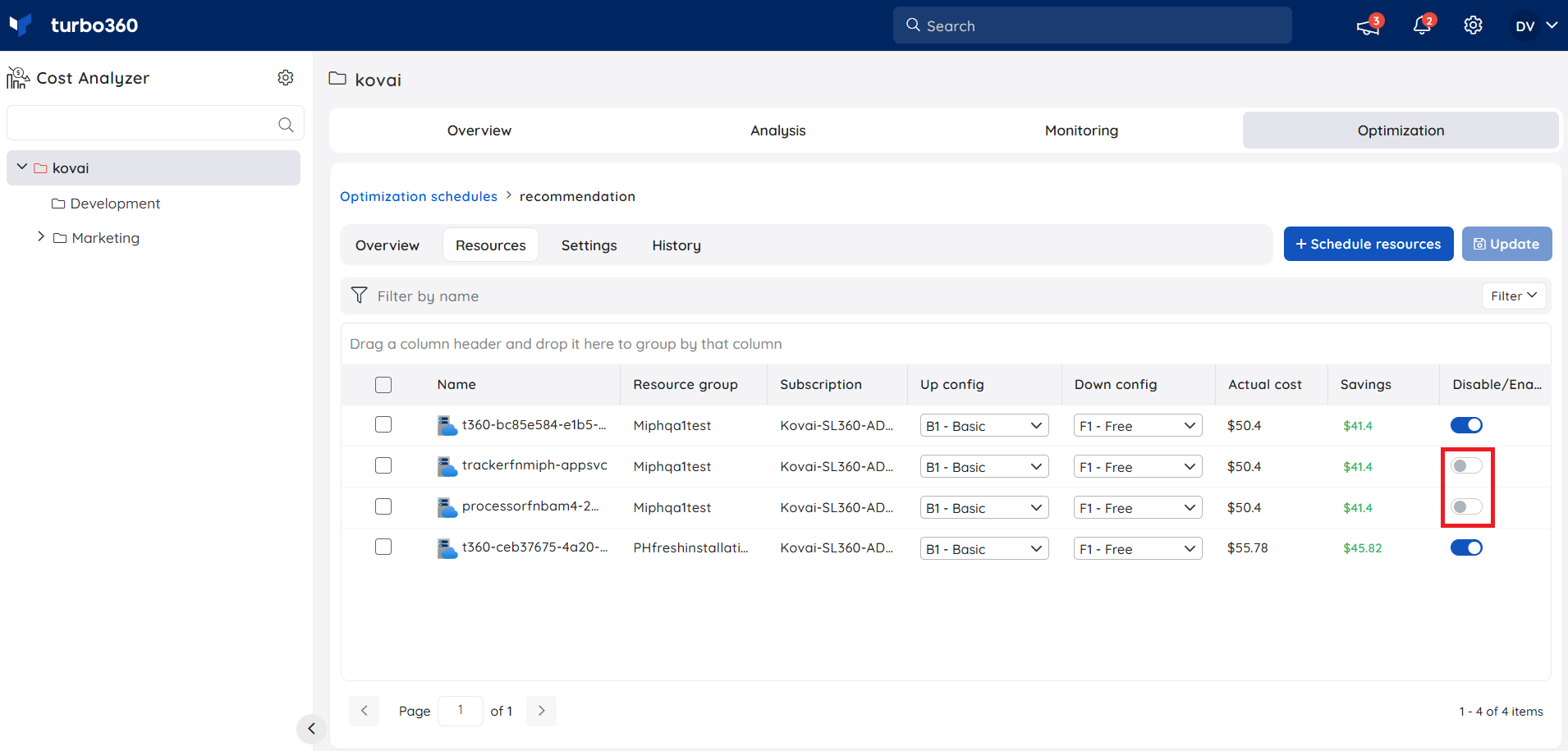
Task: Enable toggle for processorfnbam4 resource
Action: click(1466, 506)
